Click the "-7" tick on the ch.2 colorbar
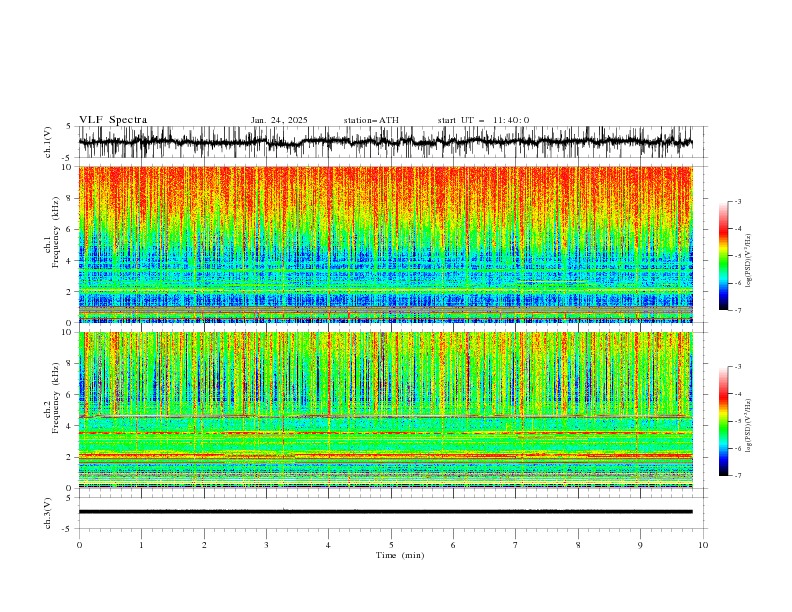The height and width of the screenshot is (612, 792). (x=737, y=476)
